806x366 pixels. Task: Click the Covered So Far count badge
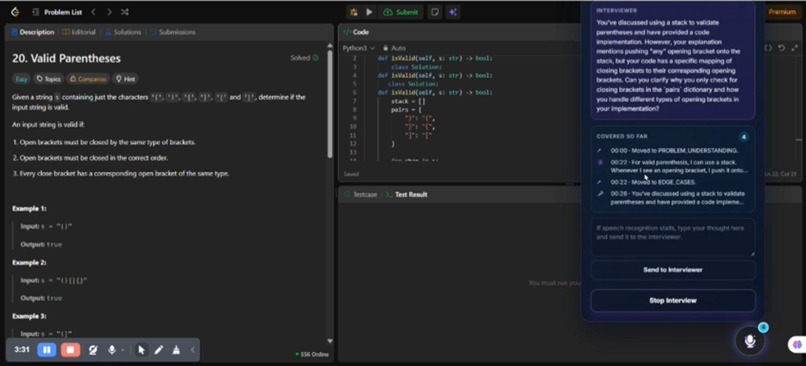tap(743, 137)
